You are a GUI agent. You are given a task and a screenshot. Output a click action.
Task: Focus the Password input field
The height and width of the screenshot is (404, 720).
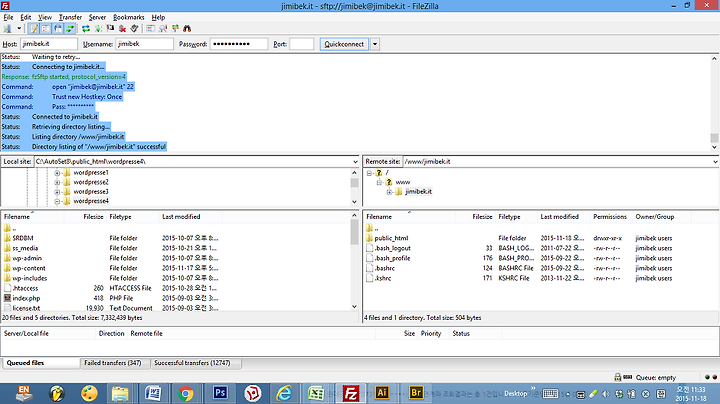tap(239, 44)
